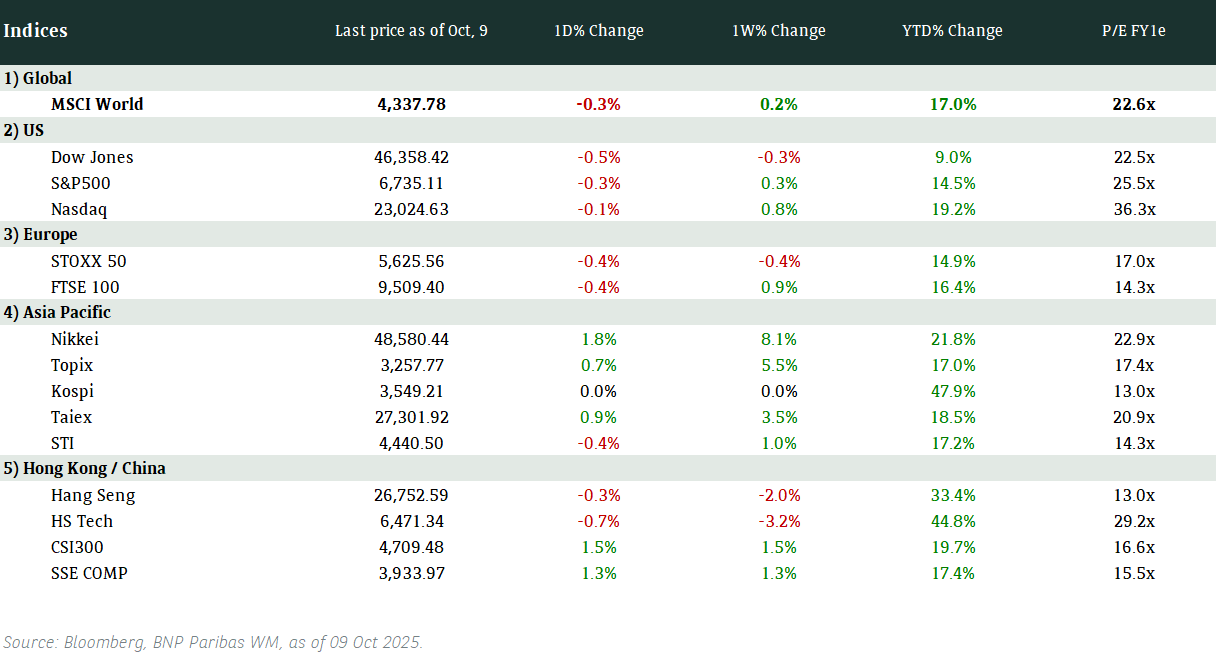The image size is (1216, 658).
Task: Click the MSCI World index name
Action: 97,104
